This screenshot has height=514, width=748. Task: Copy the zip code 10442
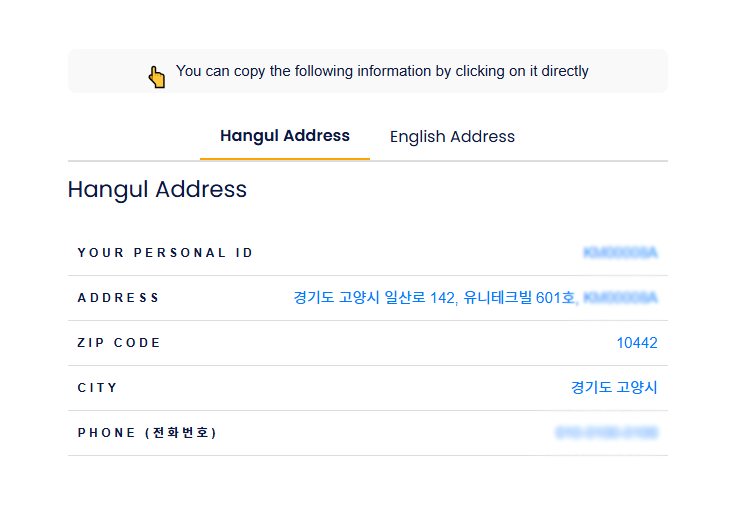click(x=637, y=343)
